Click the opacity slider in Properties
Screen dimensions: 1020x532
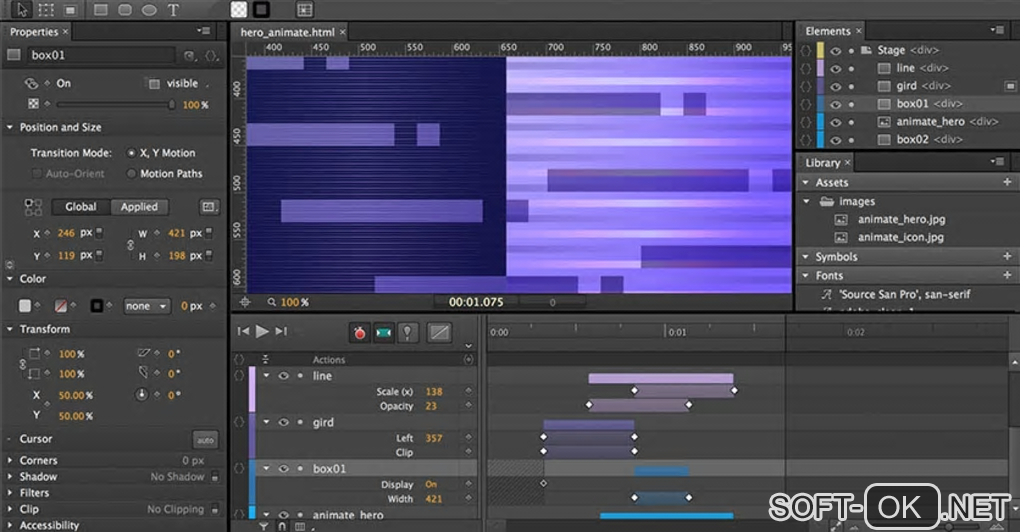115,104
